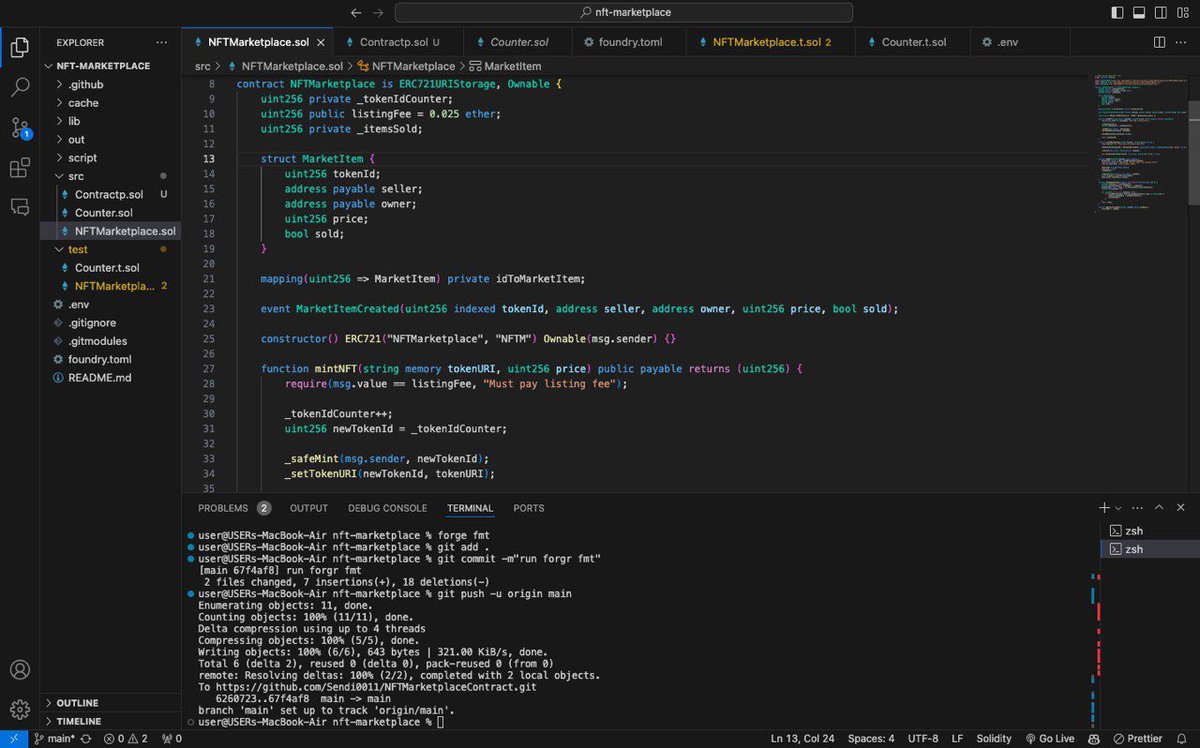Click the forwarded ports indicator in status bar
Screen dimensions: 1200x748
click(171, 738)
